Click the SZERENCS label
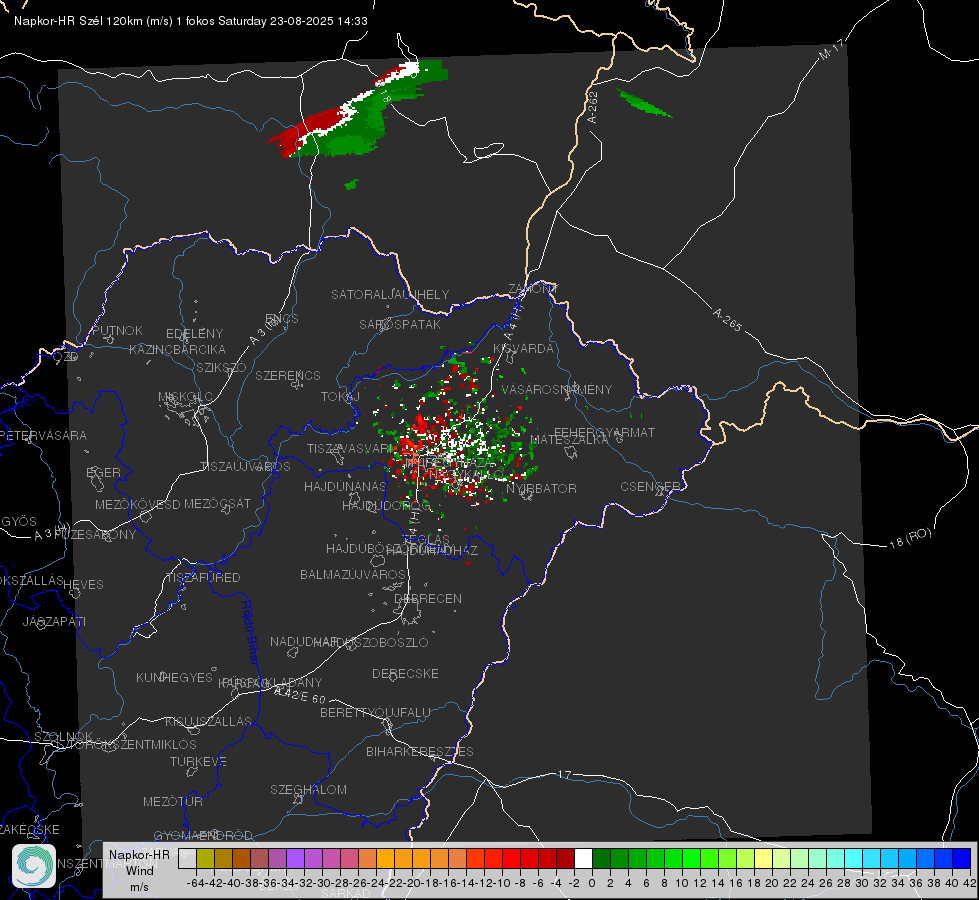 click(288, 375)
